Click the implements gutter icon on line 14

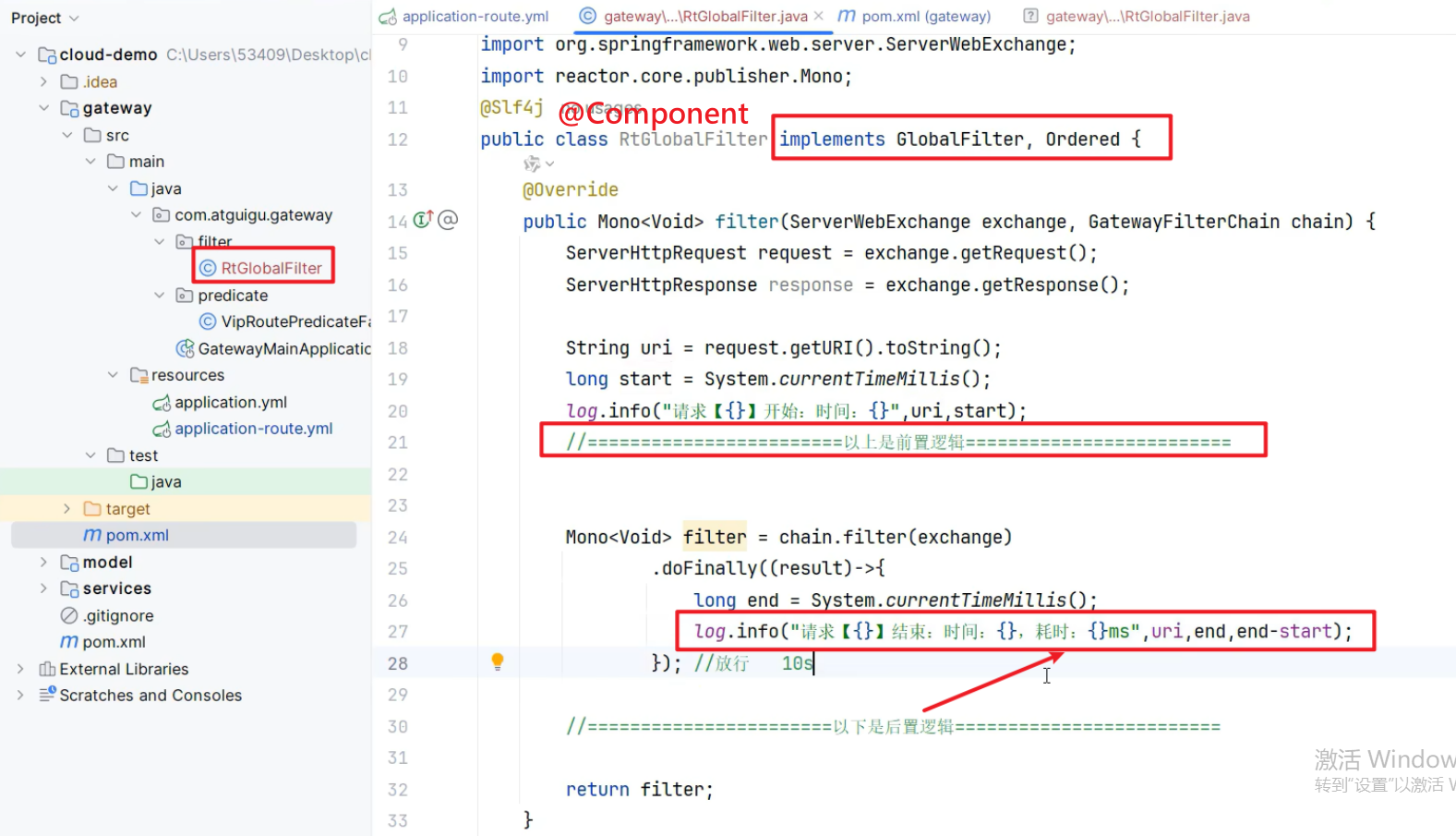[423, 220]
